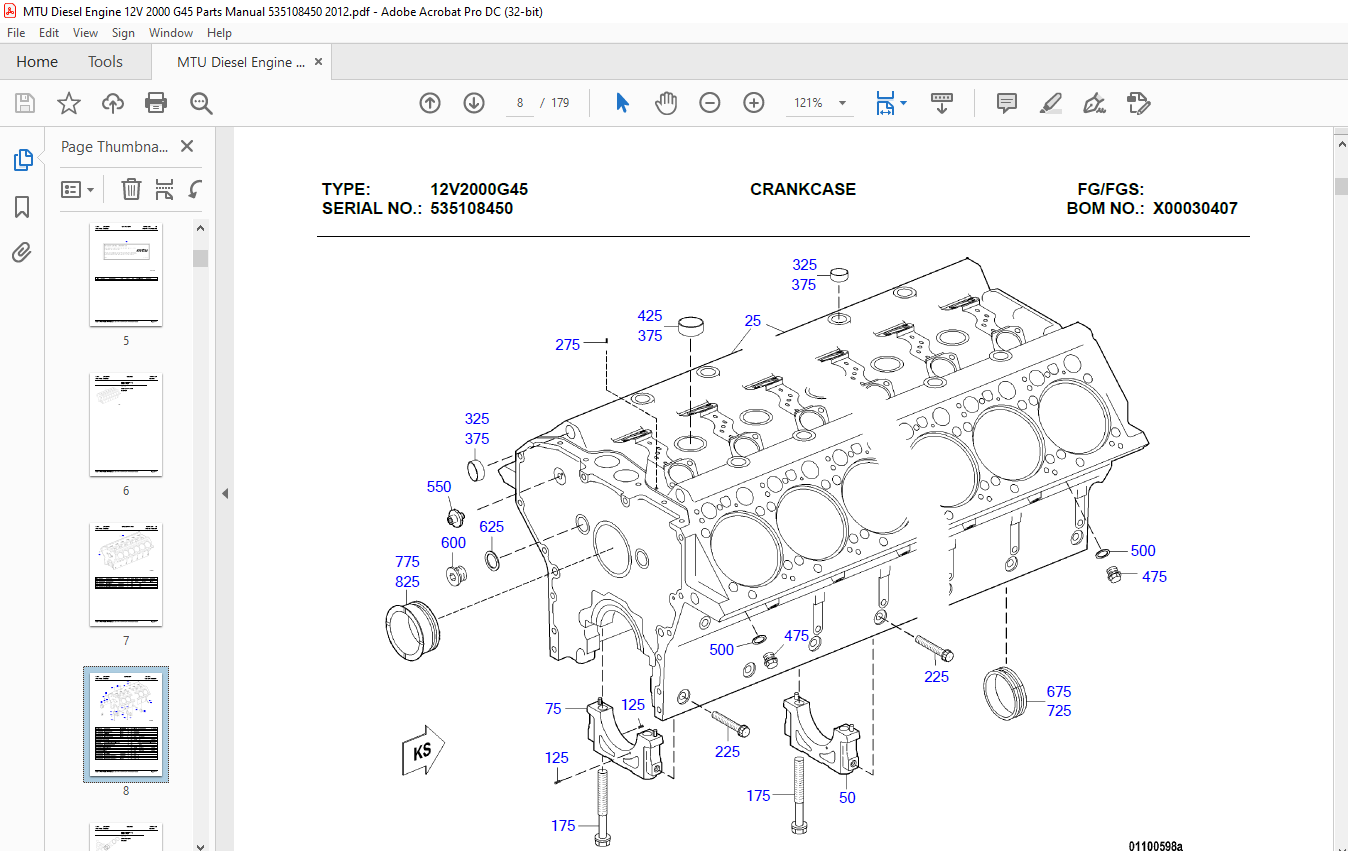Select page 6 thumbnail
Image resolution: width=1348 pixels, height=851 pixels.
[x=126, y=424]
